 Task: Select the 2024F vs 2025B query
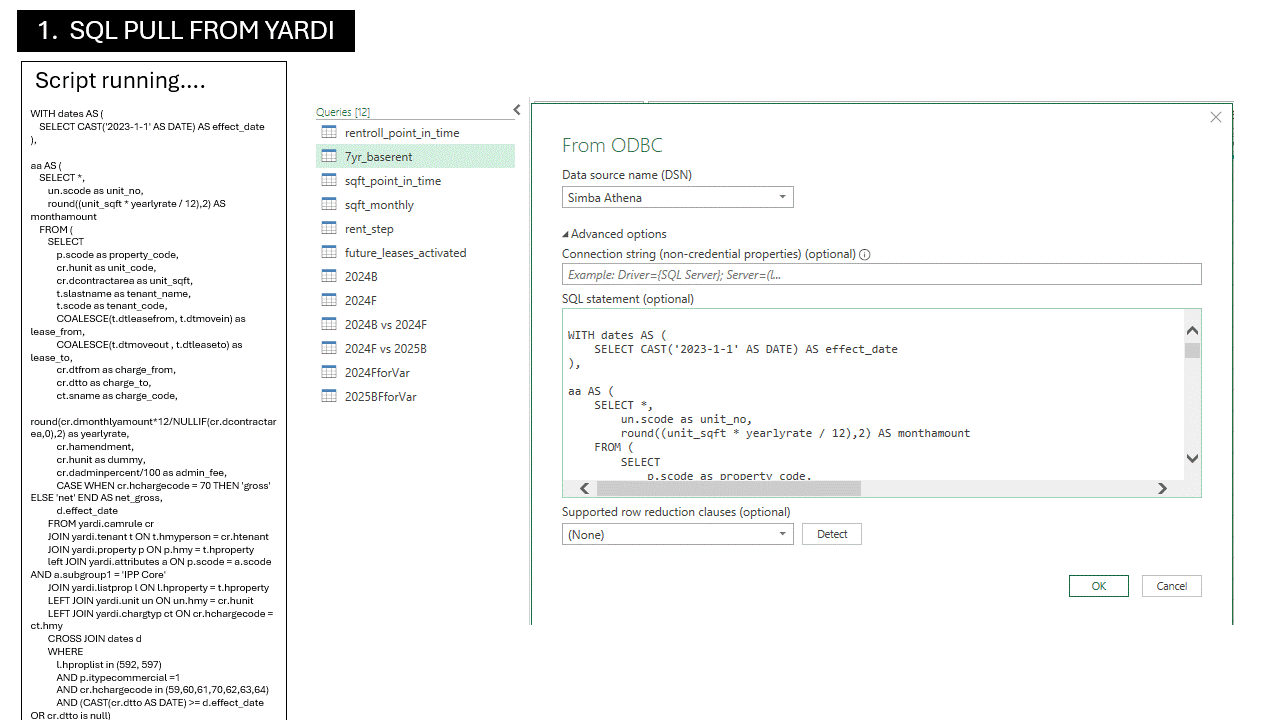point(385,349)
